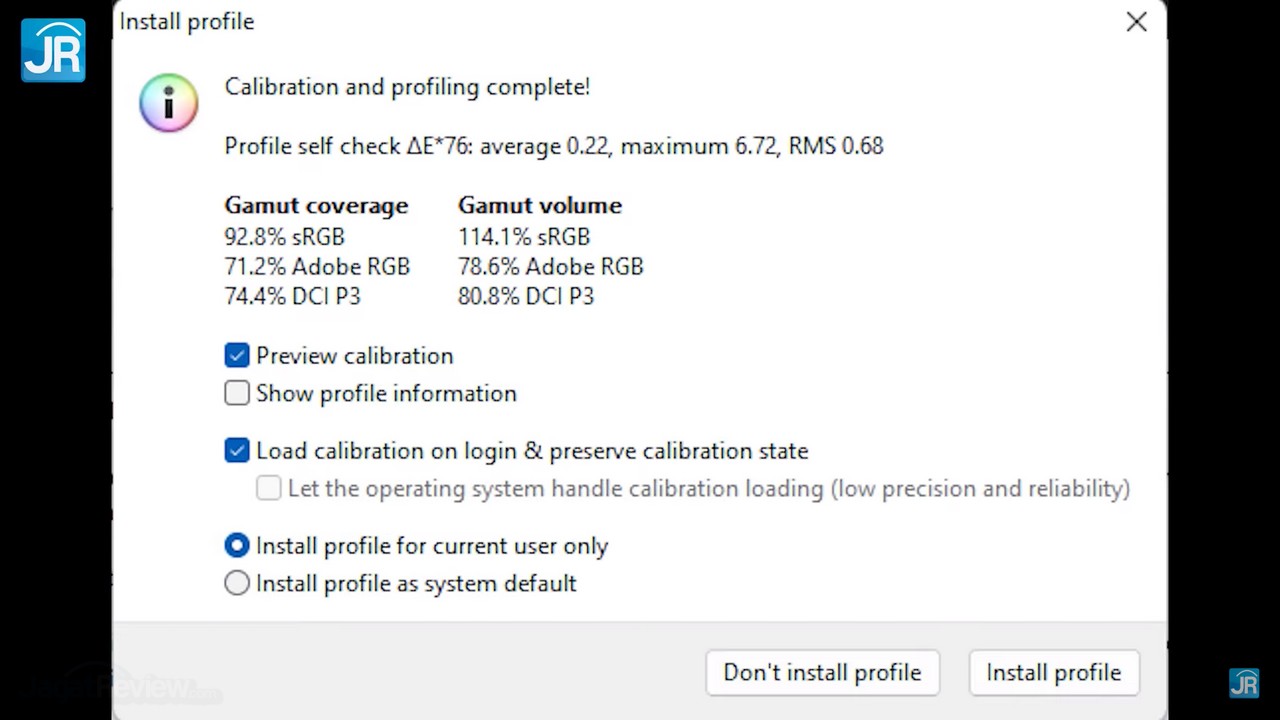This screenshot has height=720, width=1280.
Task: Check Let the operating system handle calibration
Action: pyautogui.click(x=269, y=488)
